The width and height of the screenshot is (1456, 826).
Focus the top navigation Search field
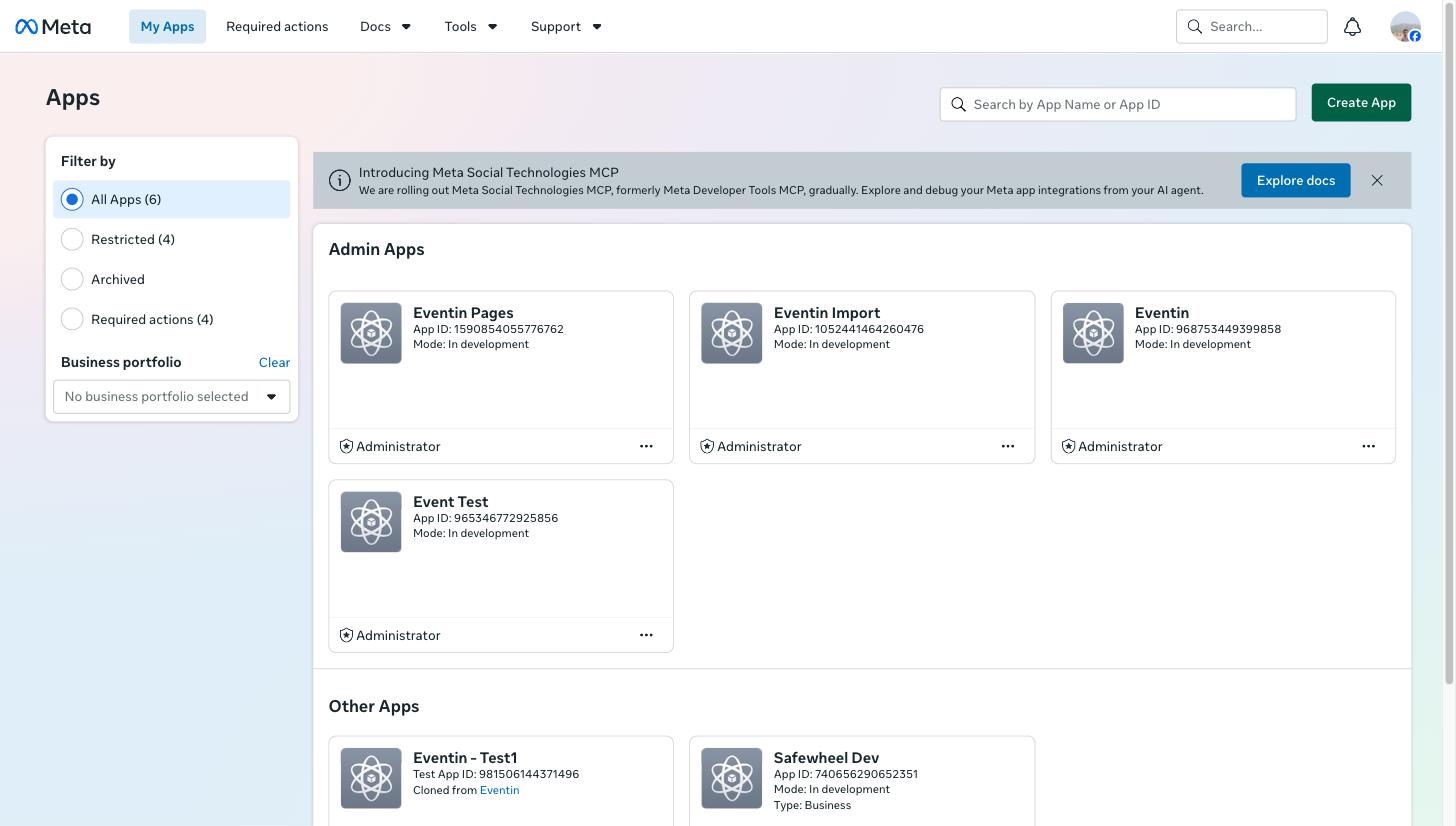(1252, 27)
